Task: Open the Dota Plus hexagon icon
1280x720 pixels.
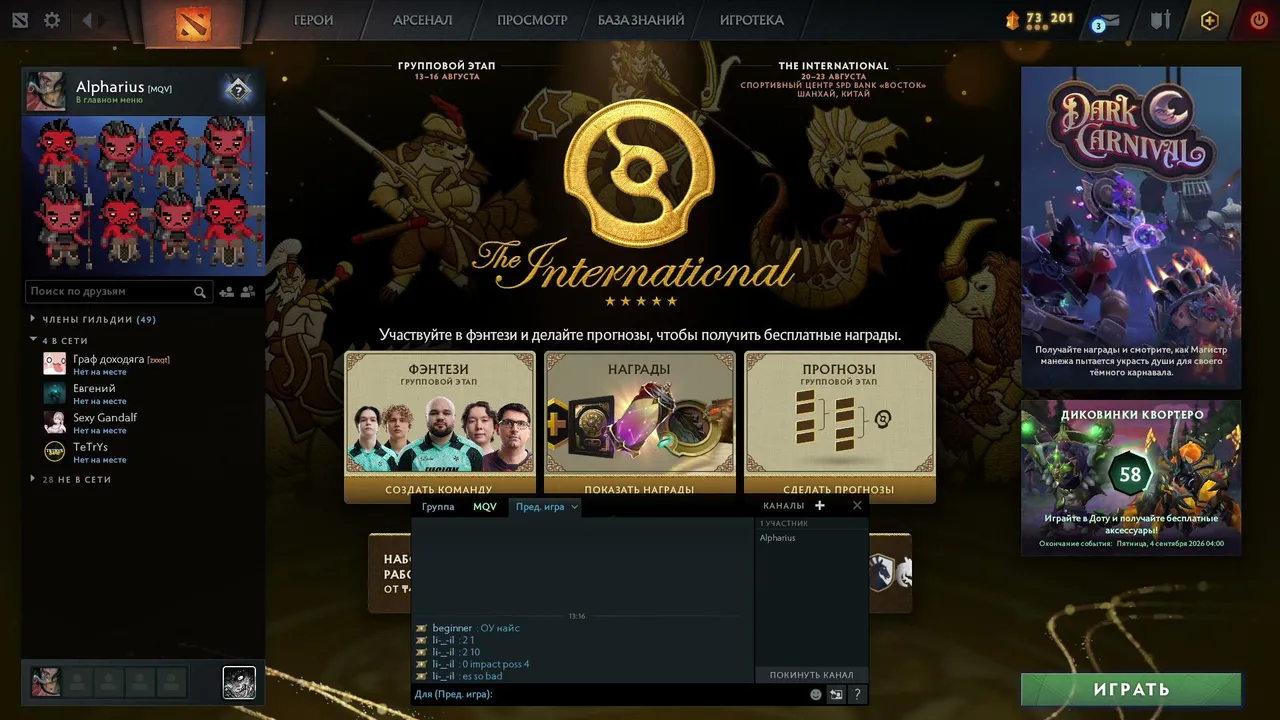Action: pyautogui.click(x=1210, y=20)
